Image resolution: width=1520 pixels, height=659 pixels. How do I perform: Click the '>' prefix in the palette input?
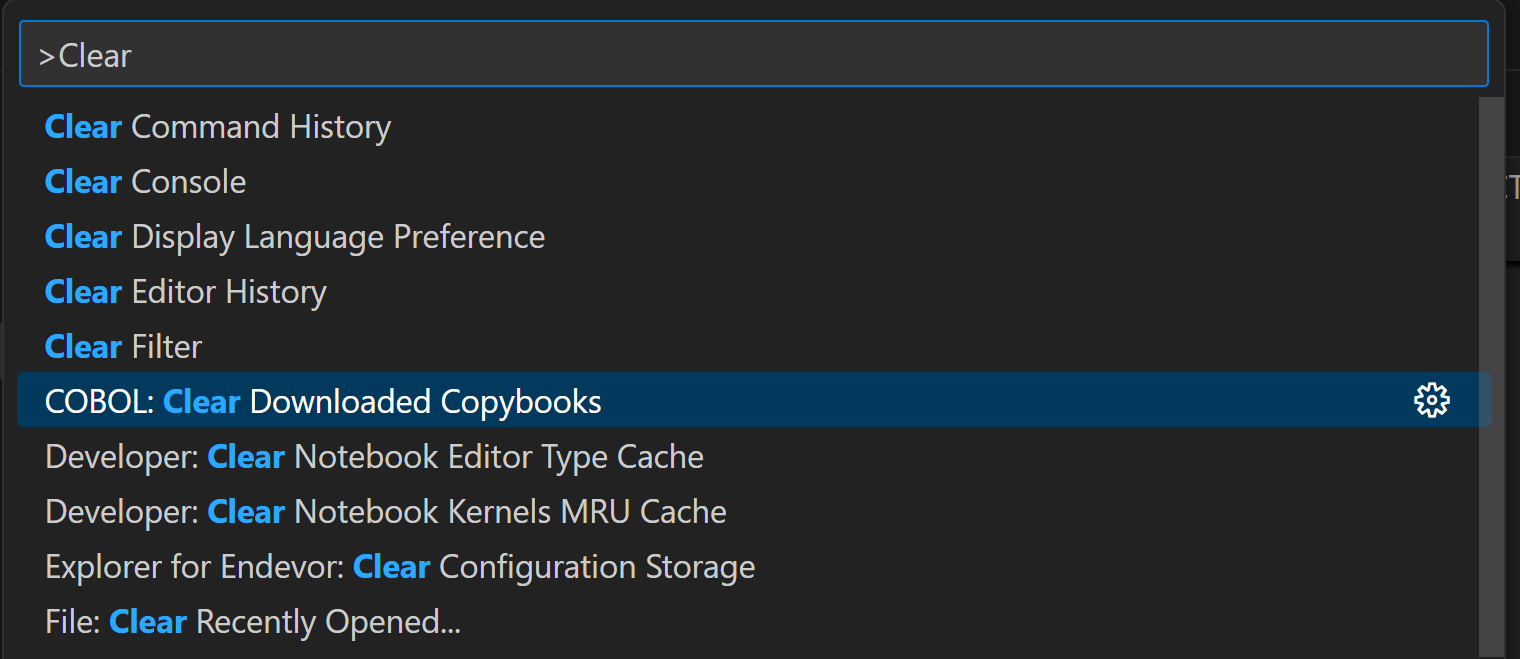coord(47,56)
